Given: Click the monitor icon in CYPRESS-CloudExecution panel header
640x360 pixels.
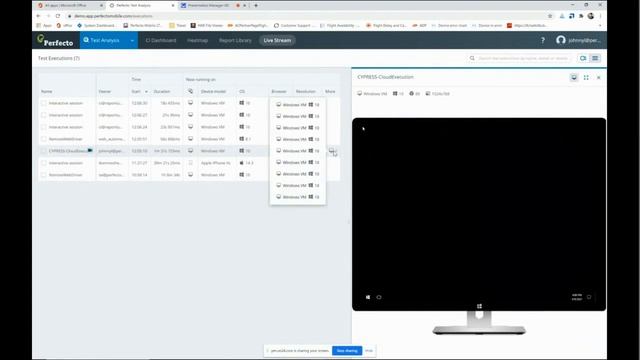Looking at the screenshot, I should click(x=574, y=78).
